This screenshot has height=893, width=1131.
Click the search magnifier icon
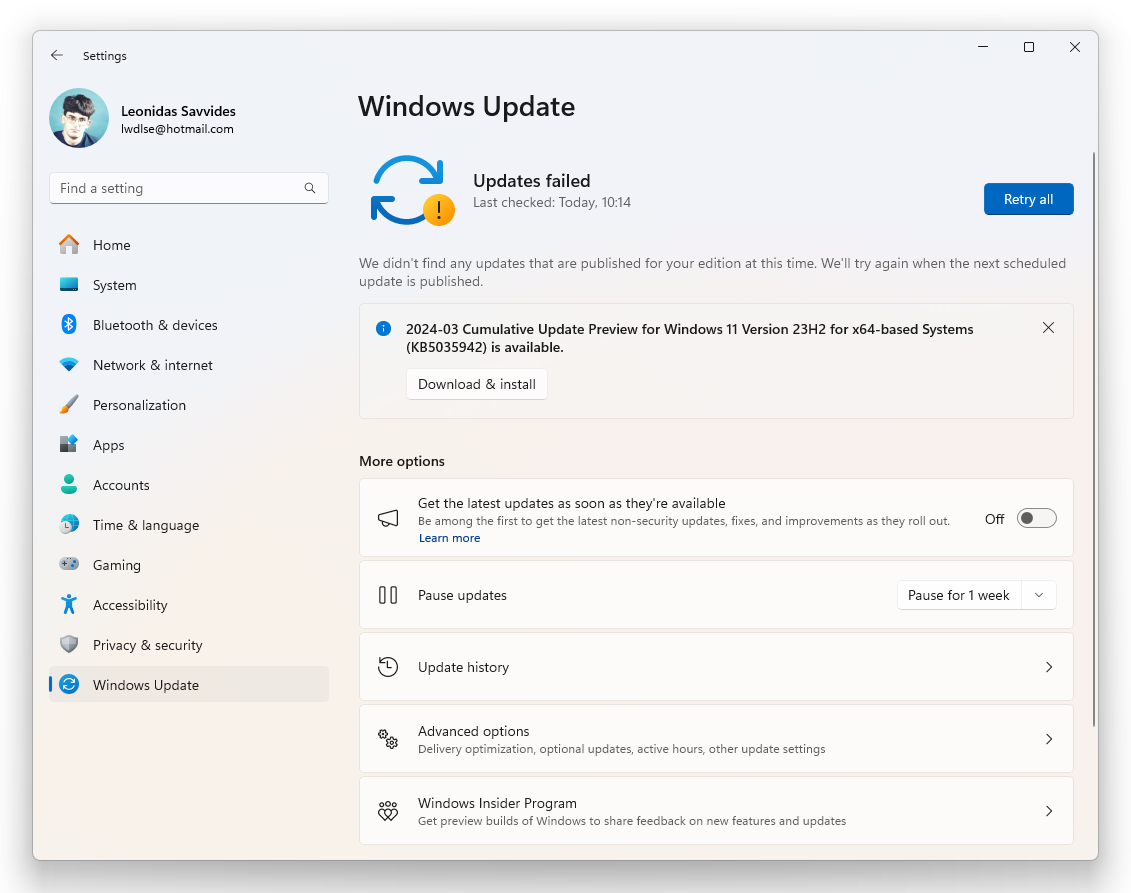click(310, 188)
